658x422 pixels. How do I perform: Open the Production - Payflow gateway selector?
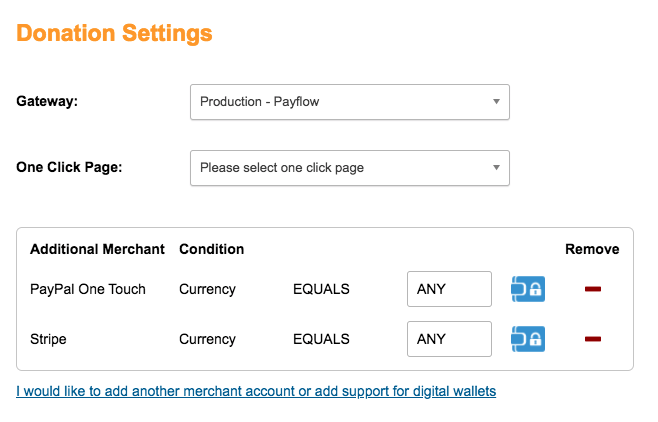350,102
